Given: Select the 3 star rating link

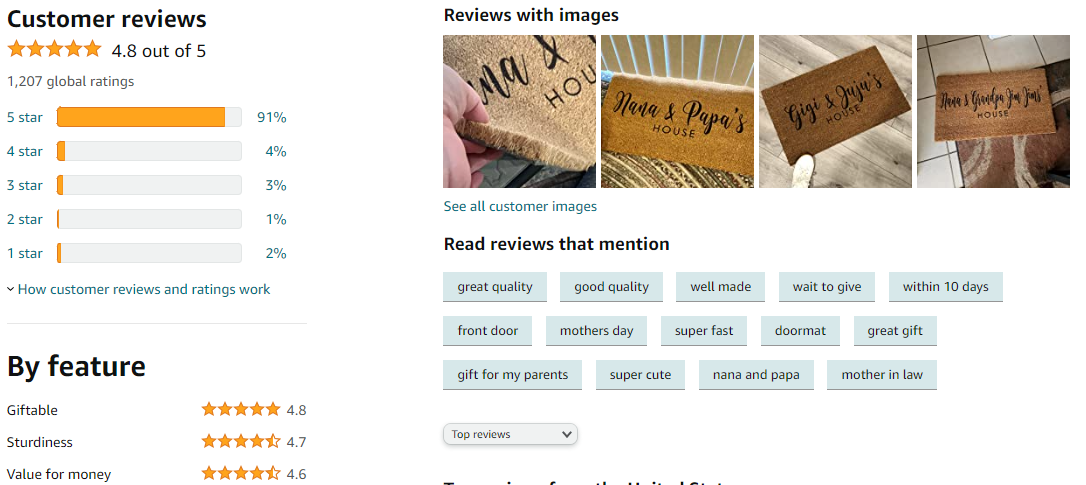Looking at the screenshot, I should coord(25,185).
